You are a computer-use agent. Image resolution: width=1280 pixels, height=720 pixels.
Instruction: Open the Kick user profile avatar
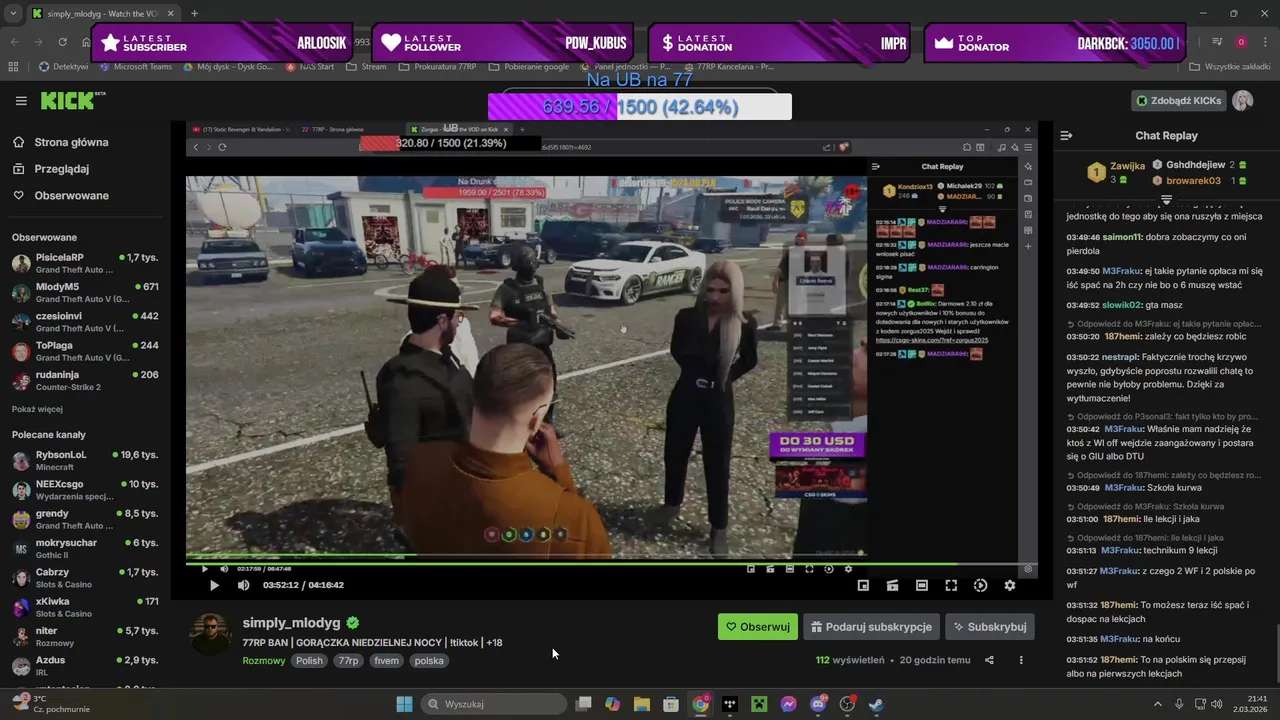point(1242,100)
